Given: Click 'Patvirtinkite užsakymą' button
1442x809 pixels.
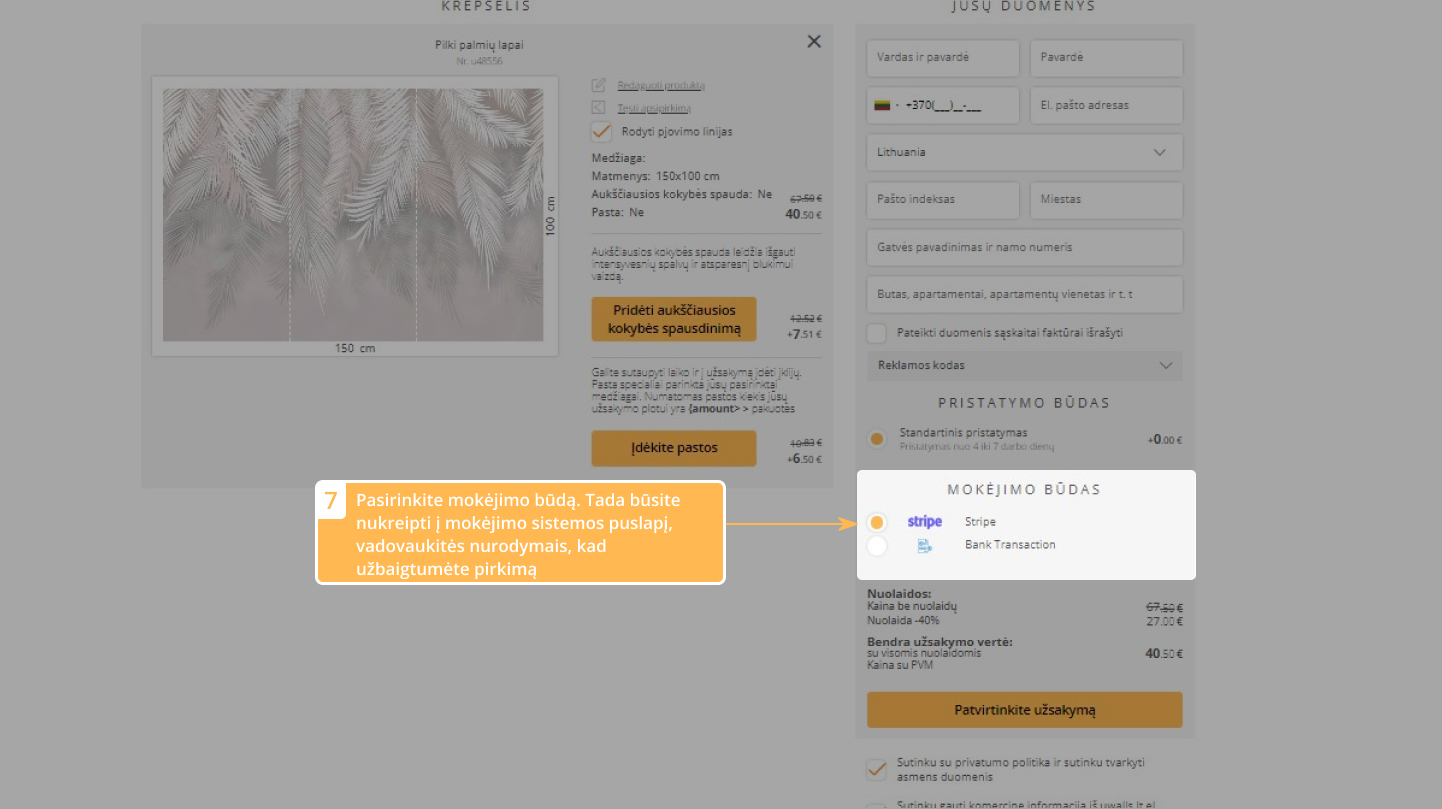Looking at the screenshot, I should coord(1024,710).
